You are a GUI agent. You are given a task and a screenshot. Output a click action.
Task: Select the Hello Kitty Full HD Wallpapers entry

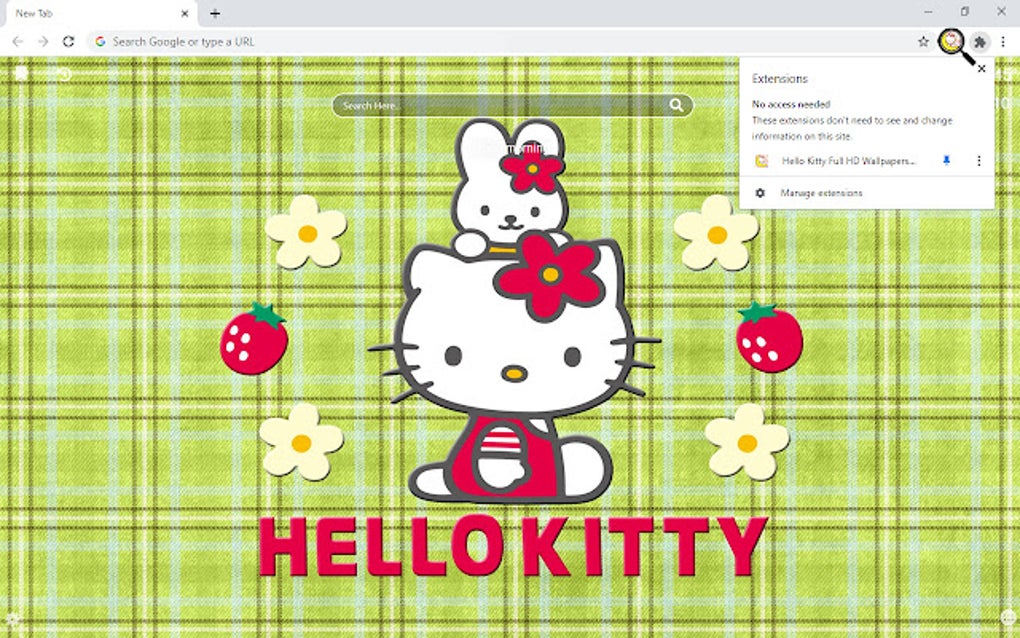848,161
